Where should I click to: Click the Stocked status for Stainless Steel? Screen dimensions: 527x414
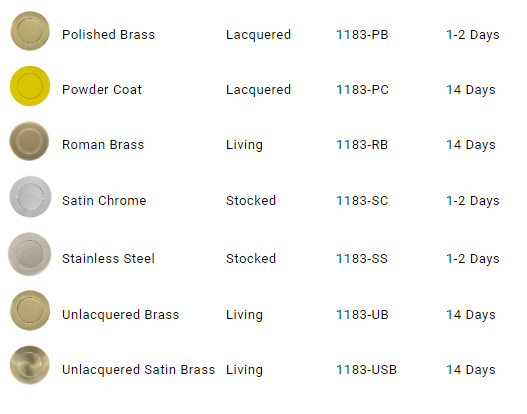251,259
